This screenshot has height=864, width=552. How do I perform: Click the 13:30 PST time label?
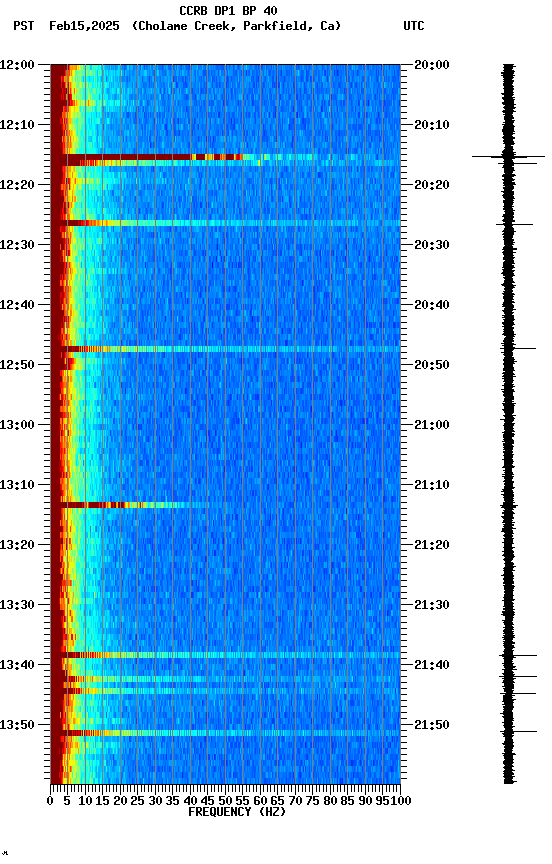(x=17, y=606)
